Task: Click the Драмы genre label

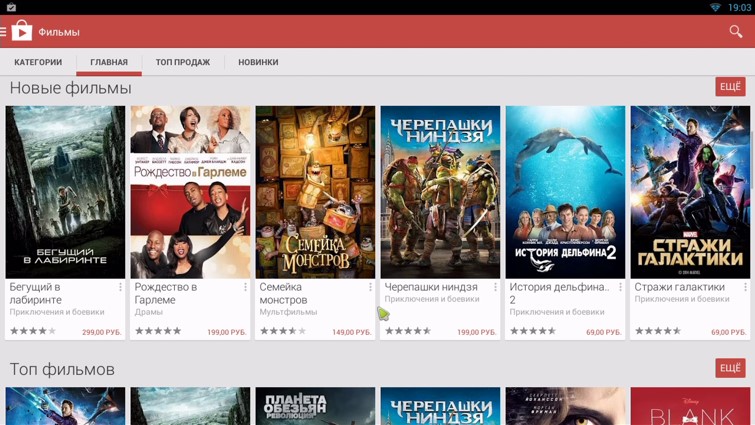Action: (x=149, y=312)
